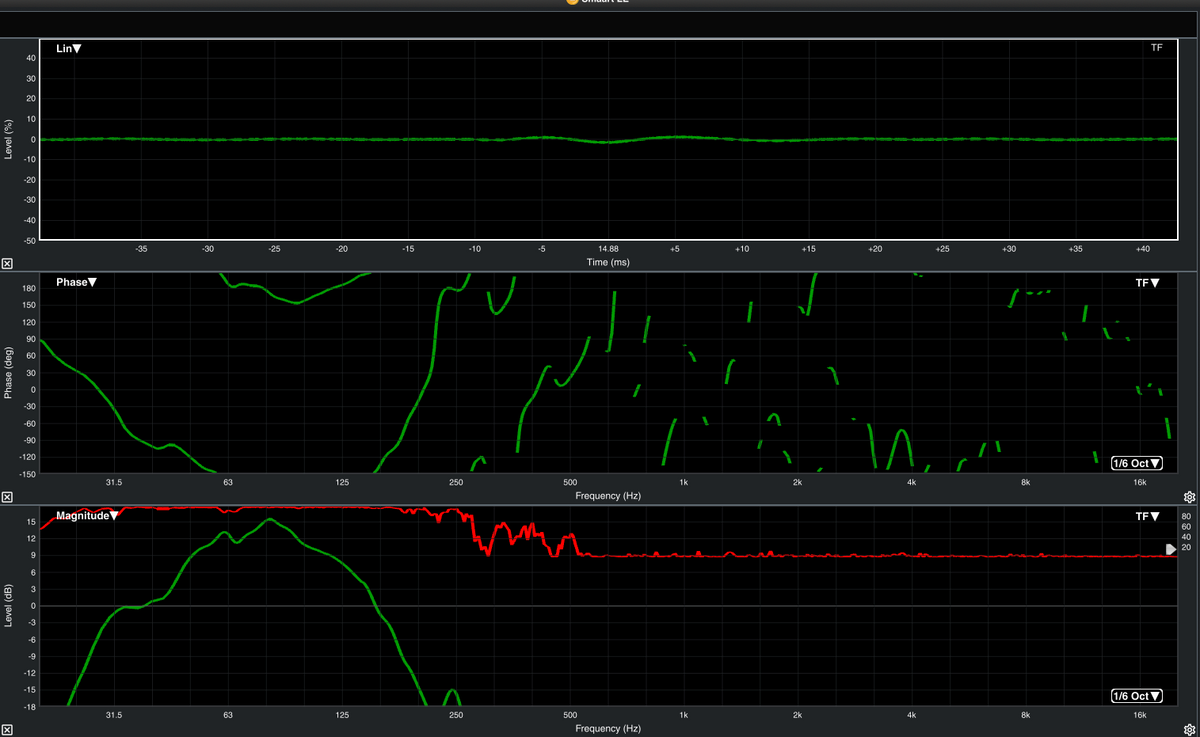Click the Level (%) axis label
1200x737 pixels.
coord(9,140)
